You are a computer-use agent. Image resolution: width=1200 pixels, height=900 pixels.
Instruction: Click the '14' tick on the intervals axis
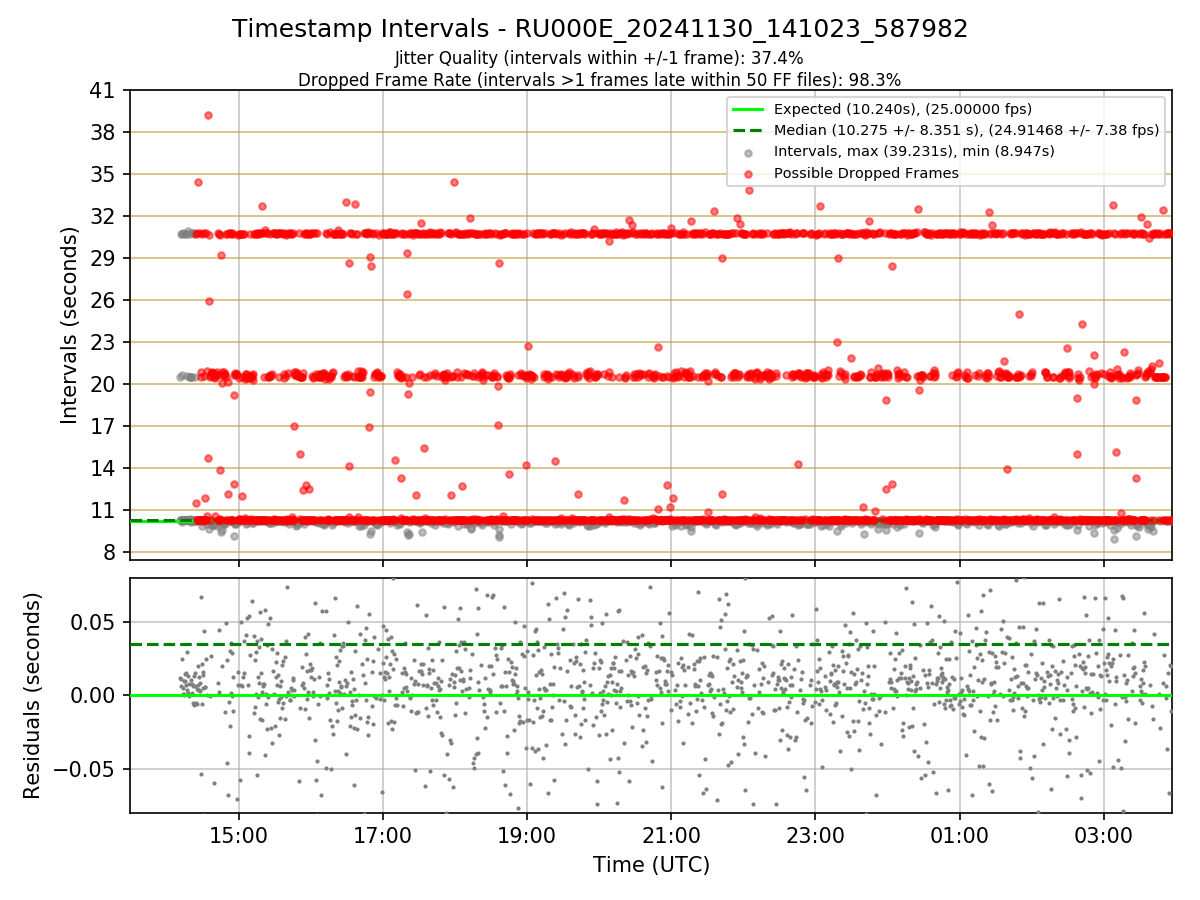point(103,468)
